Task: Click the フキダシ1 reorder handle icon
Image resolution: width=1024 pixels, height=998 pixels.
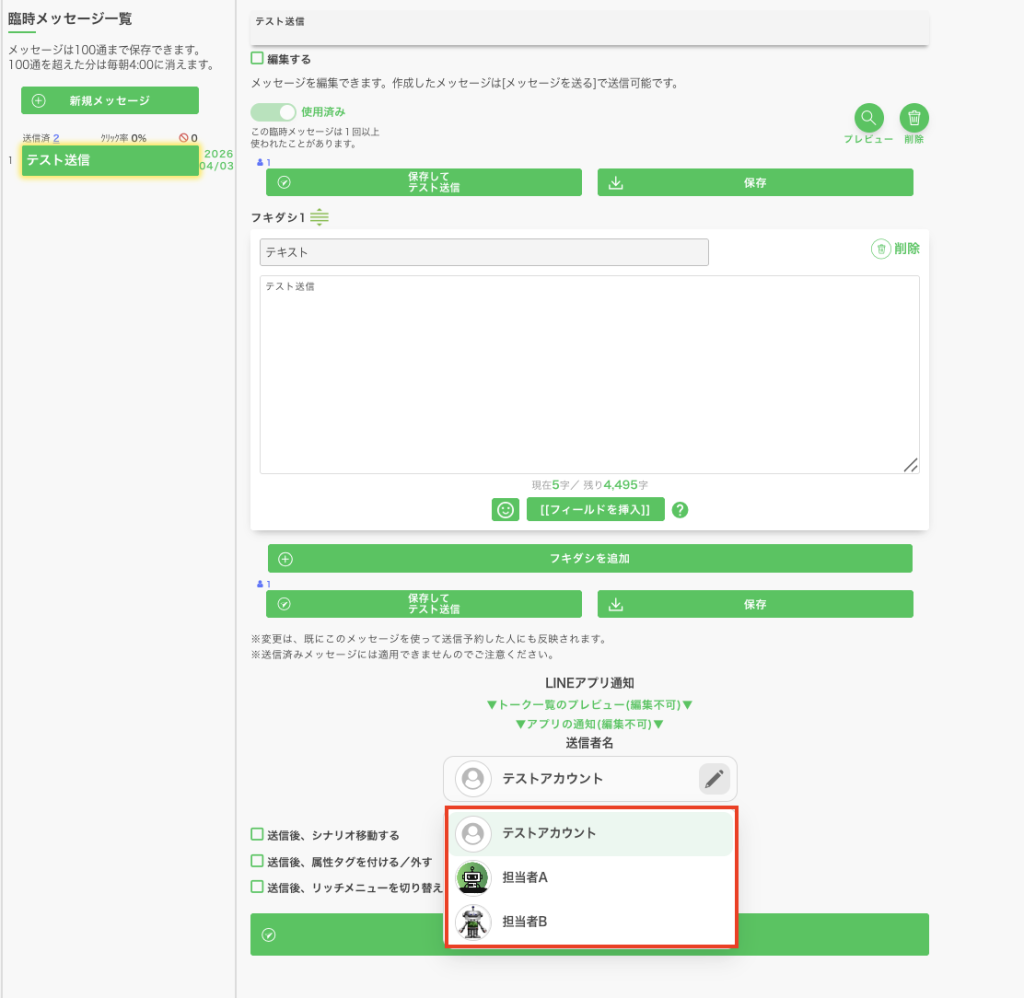Action: pyautogui.click(x=319, y=217)
